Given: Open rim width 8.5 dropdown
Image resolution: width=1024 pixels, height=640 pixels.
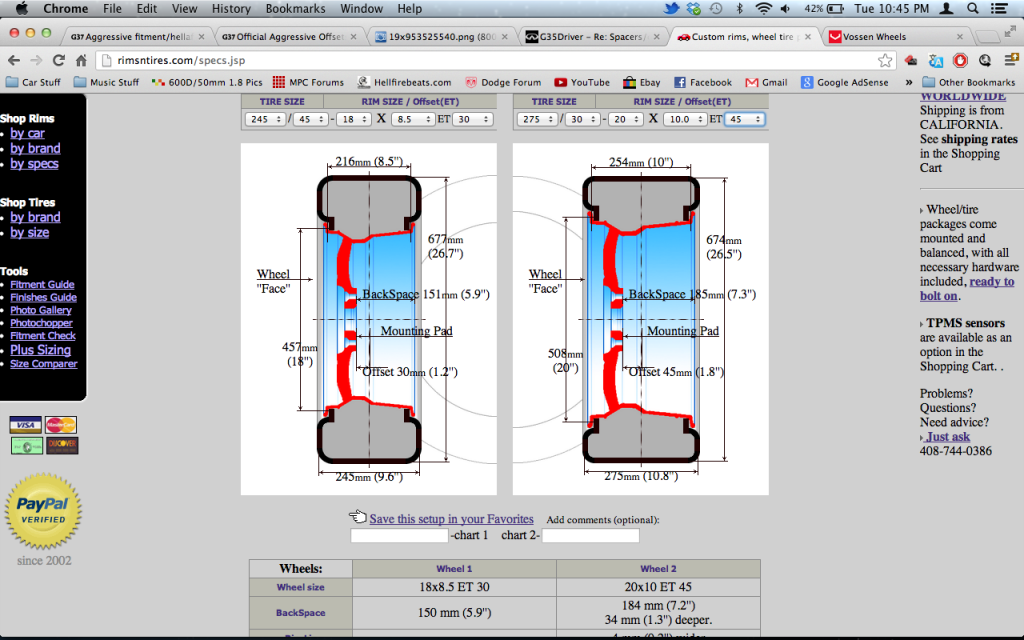Looking at the screenshot, I should (x=413, y=119).
